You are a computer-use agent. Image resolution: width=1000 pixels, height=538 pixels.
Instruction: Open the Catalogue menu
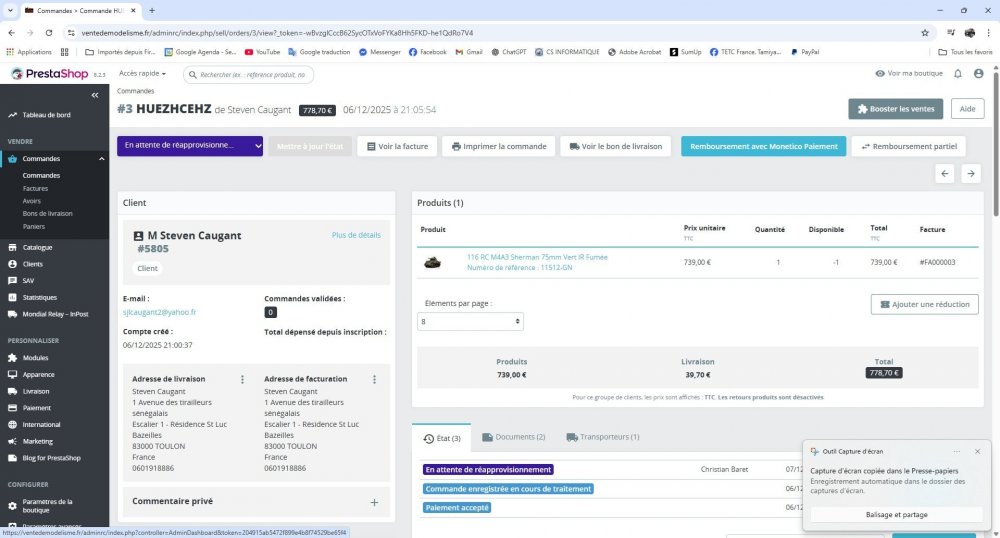click(x=37, y=247)
